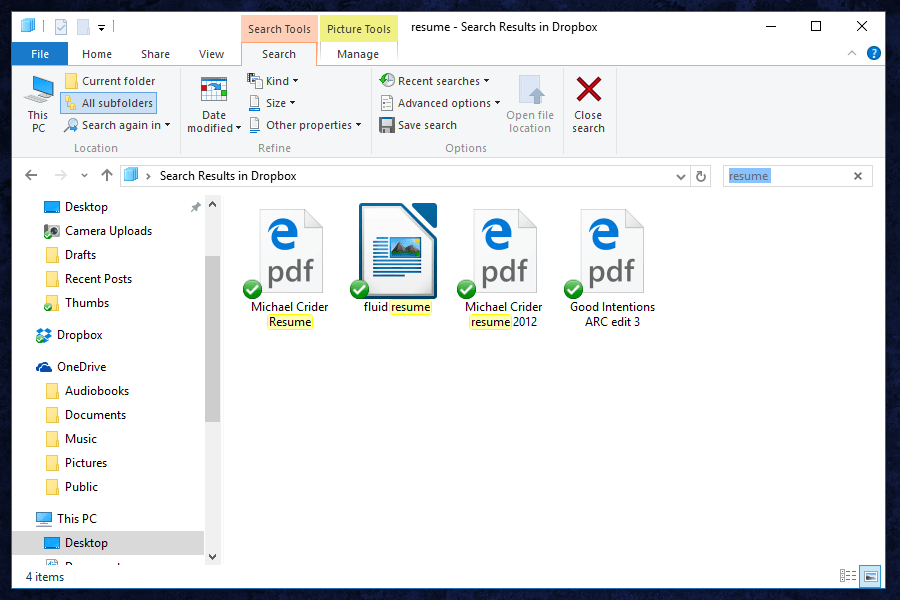Expand the Kind filter dropdown
900x600 pixels.
click(x=273, y=81)
